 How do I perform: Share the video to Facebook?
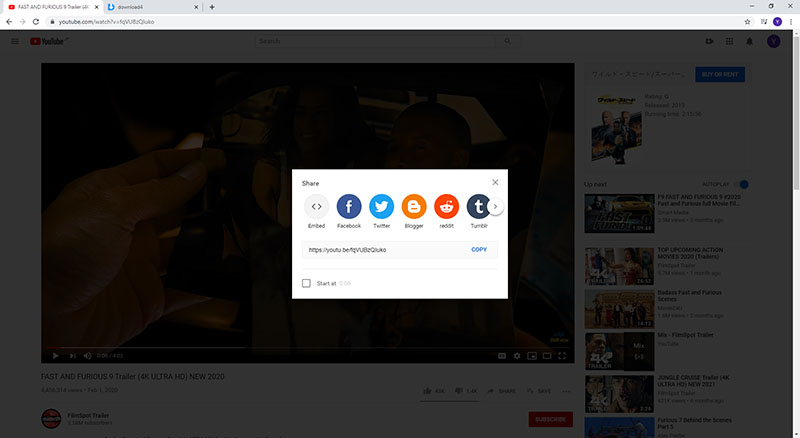349,206
